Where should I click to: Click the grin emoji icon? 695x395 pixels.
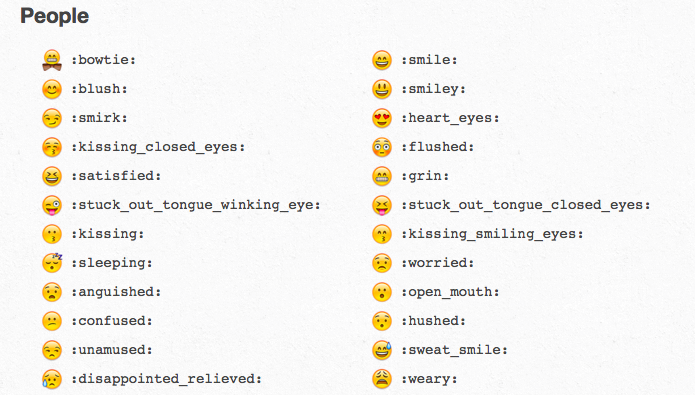pos(382,176)
